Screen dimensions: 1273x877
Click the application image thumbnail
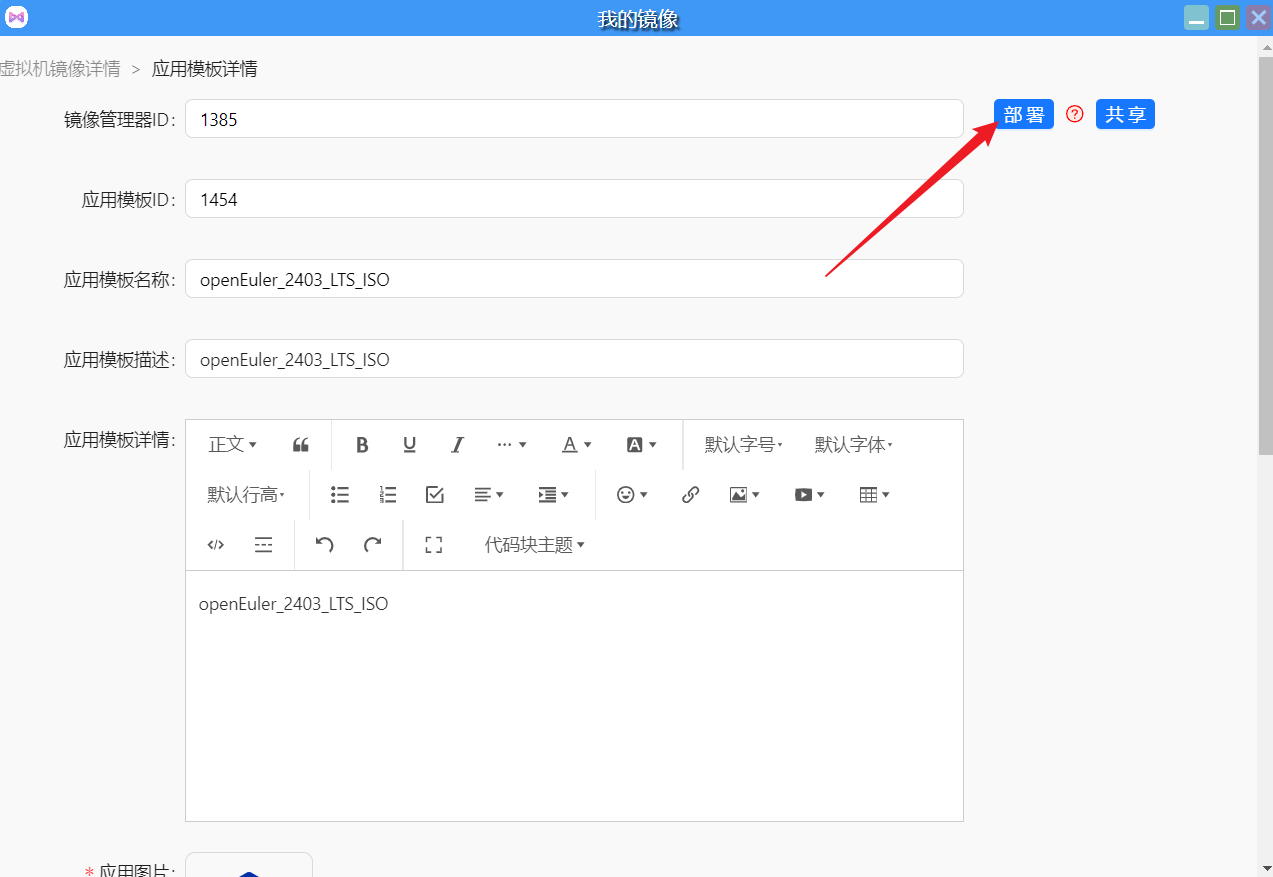tap(249, 865)
